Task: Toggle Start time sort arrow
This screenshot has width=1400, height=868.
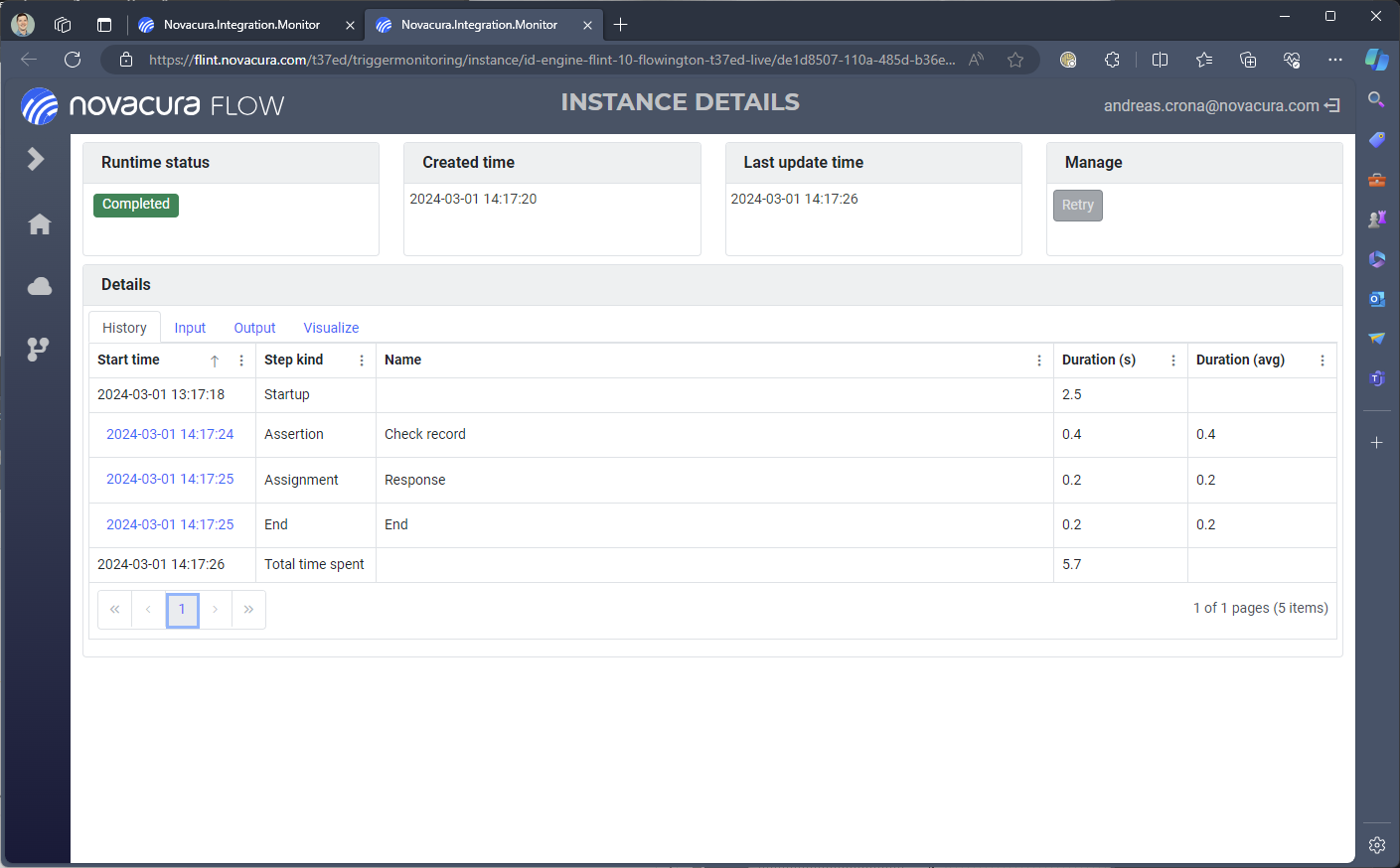Action: pyautogui.click(x=215, y=361)
